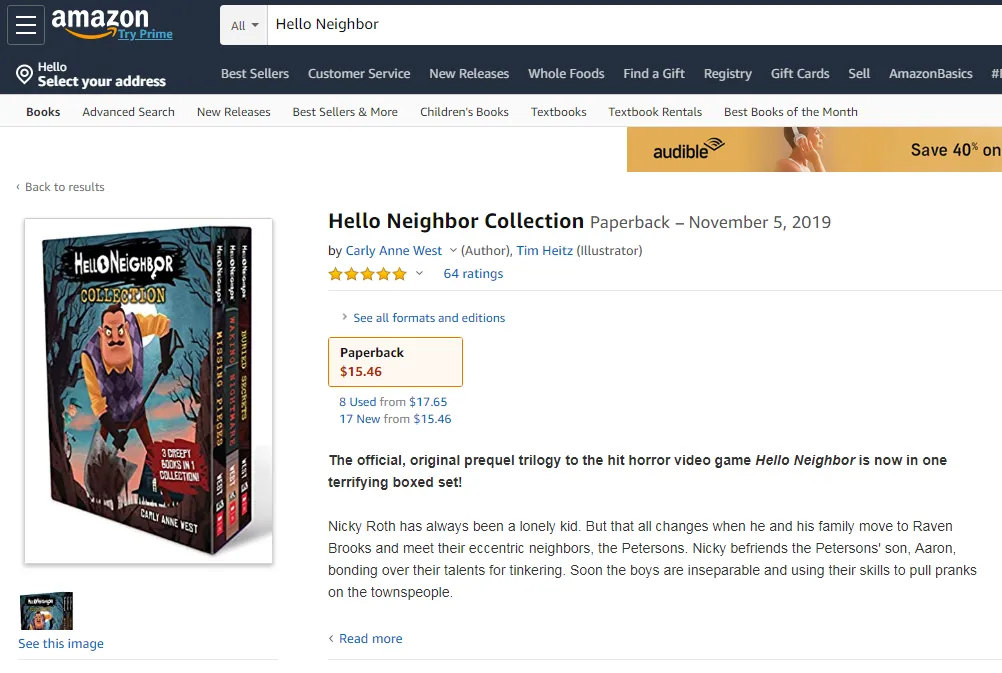Open the All search category dropdown
Viewport: 1002px width, 673px height.
(244, 25)
